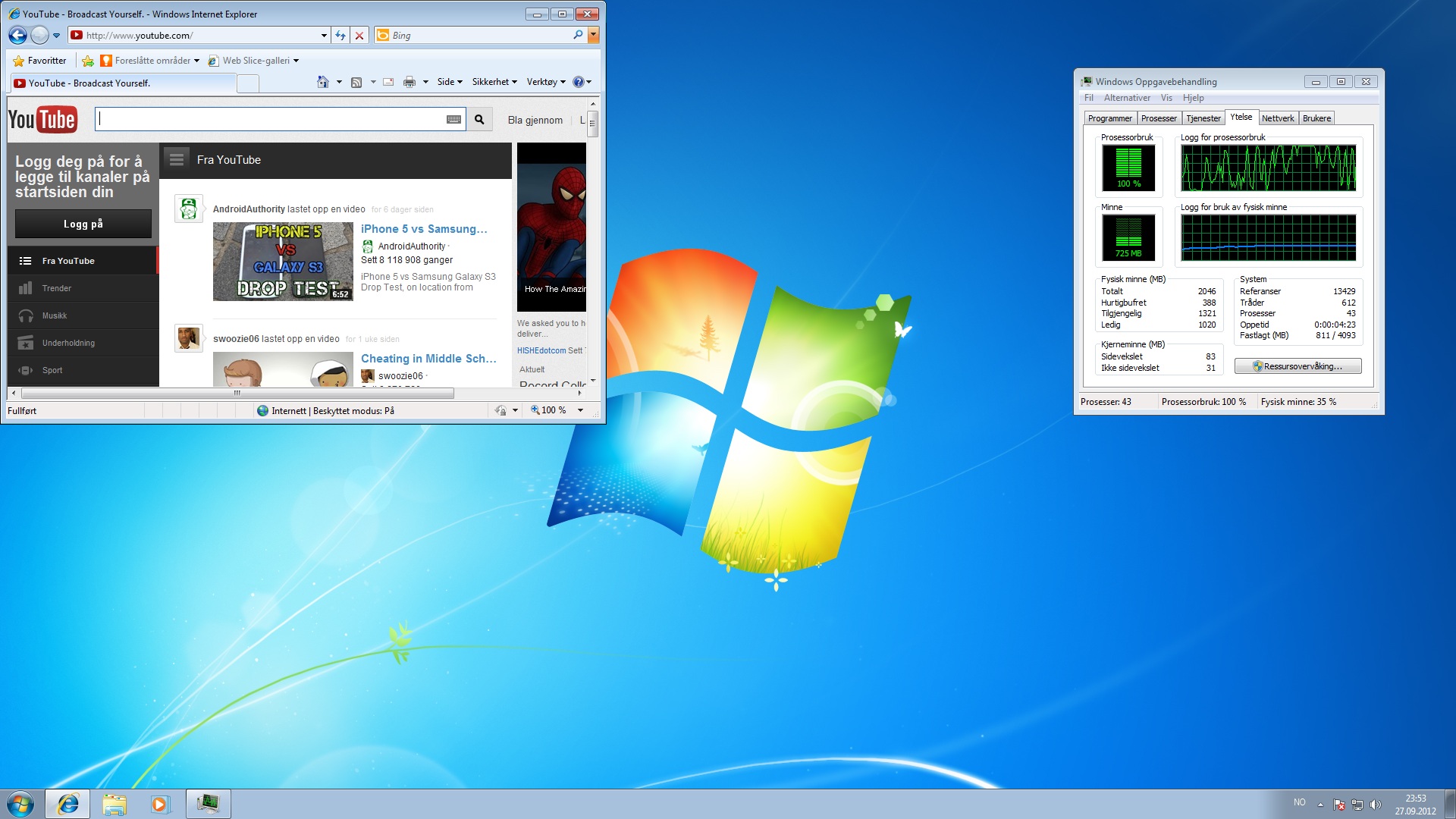1456x819 pixels.
Task: Open the Vis menu in Task Manager
Action: (x=1166, y=98)
